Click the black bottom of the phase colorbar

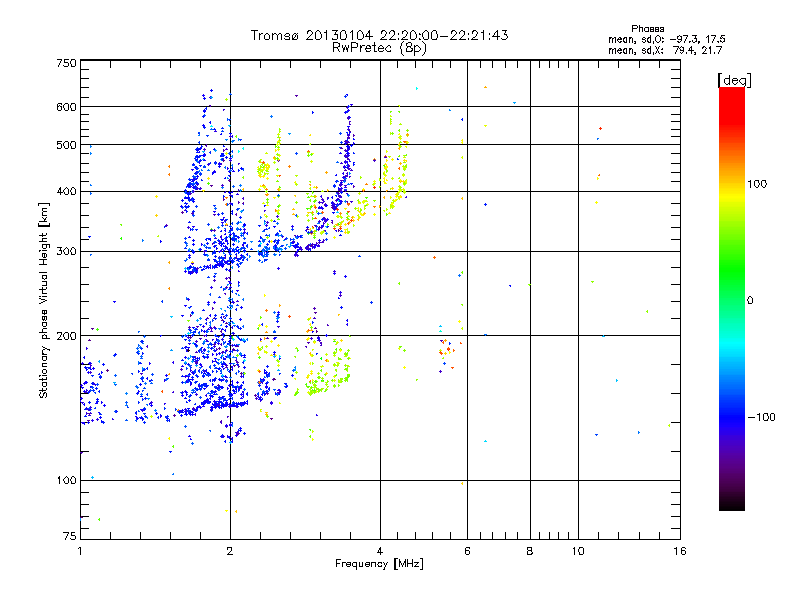click(732, 504)
